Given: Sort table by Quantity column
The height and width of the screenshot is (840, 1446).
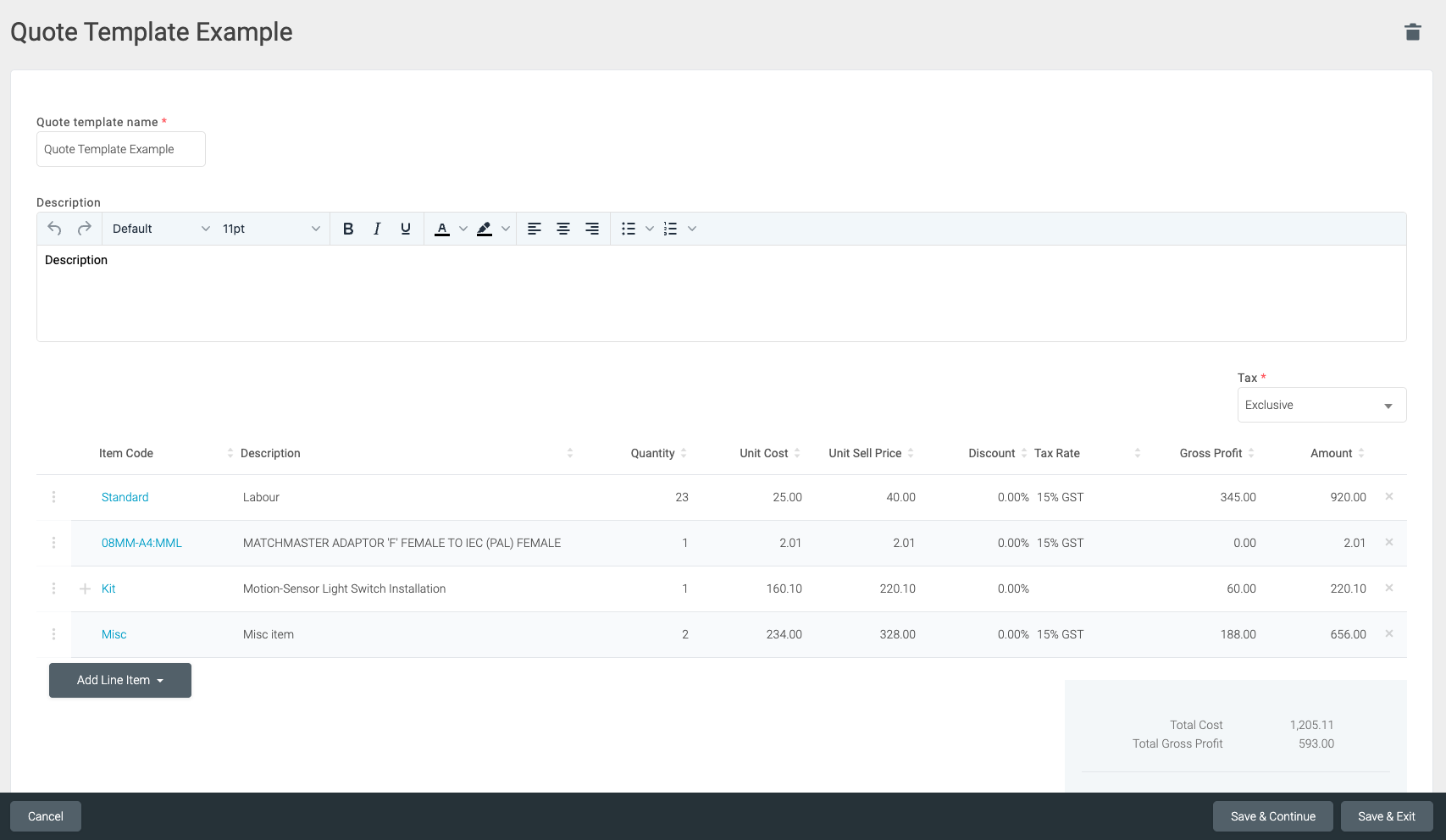Looking at the screenshot, I should click(684, 453).
